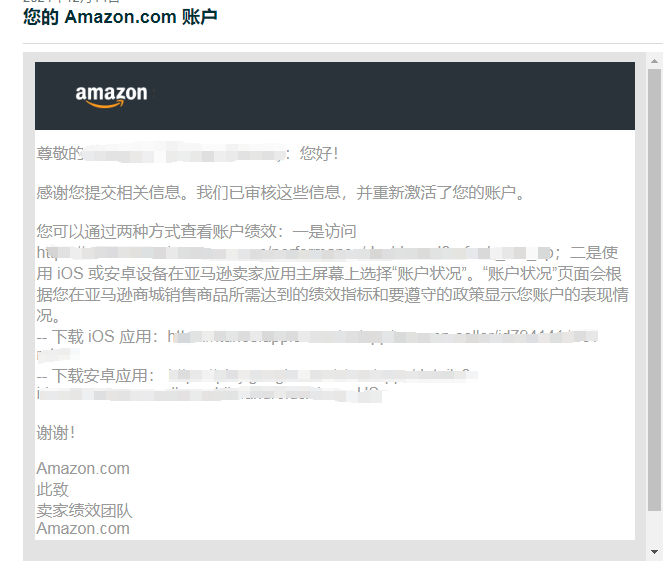Click the Amazon logo in the email header

click(111, 96)
